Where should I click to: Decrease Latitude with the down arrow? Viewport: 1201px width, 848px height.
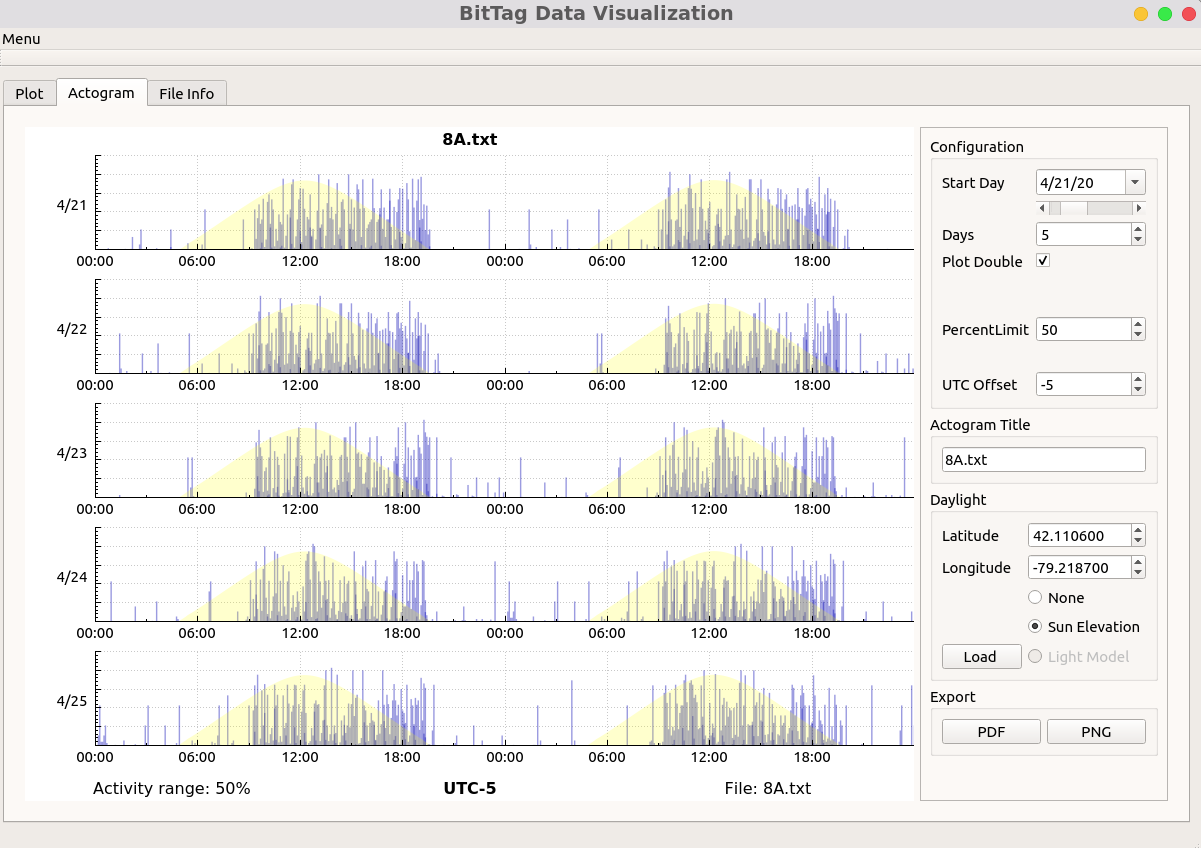click(x=1138, y=541)
